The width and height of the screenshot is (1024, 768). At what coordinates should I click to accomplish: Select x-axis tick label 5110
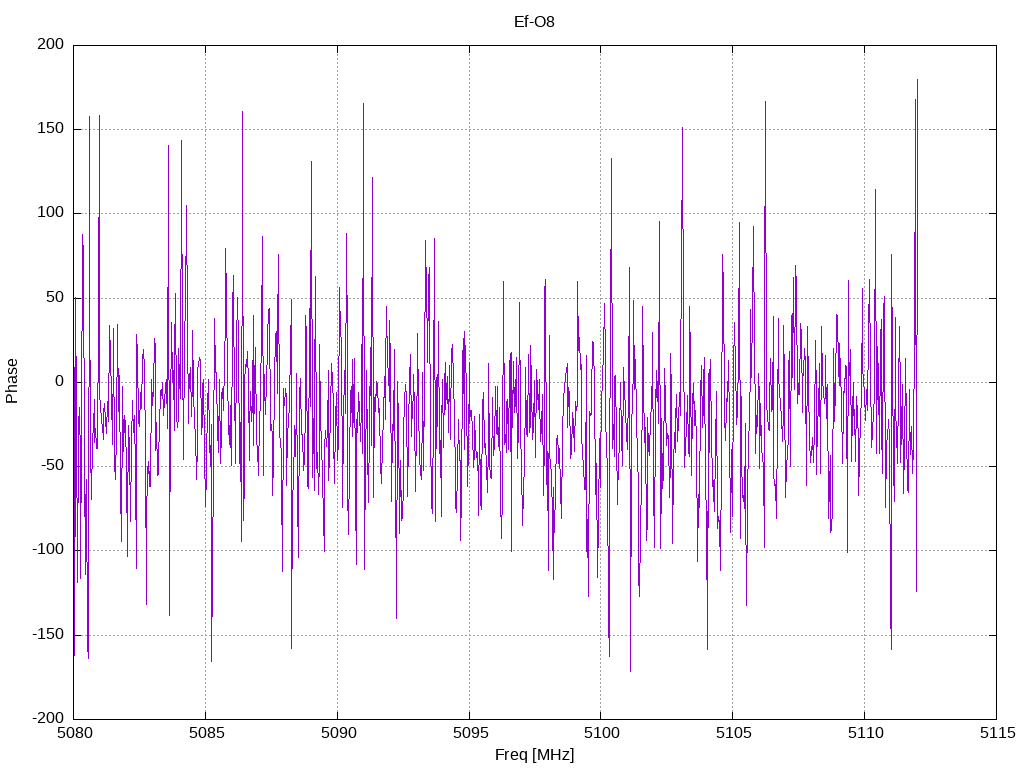pyautogui.click(x=865, y=733)
